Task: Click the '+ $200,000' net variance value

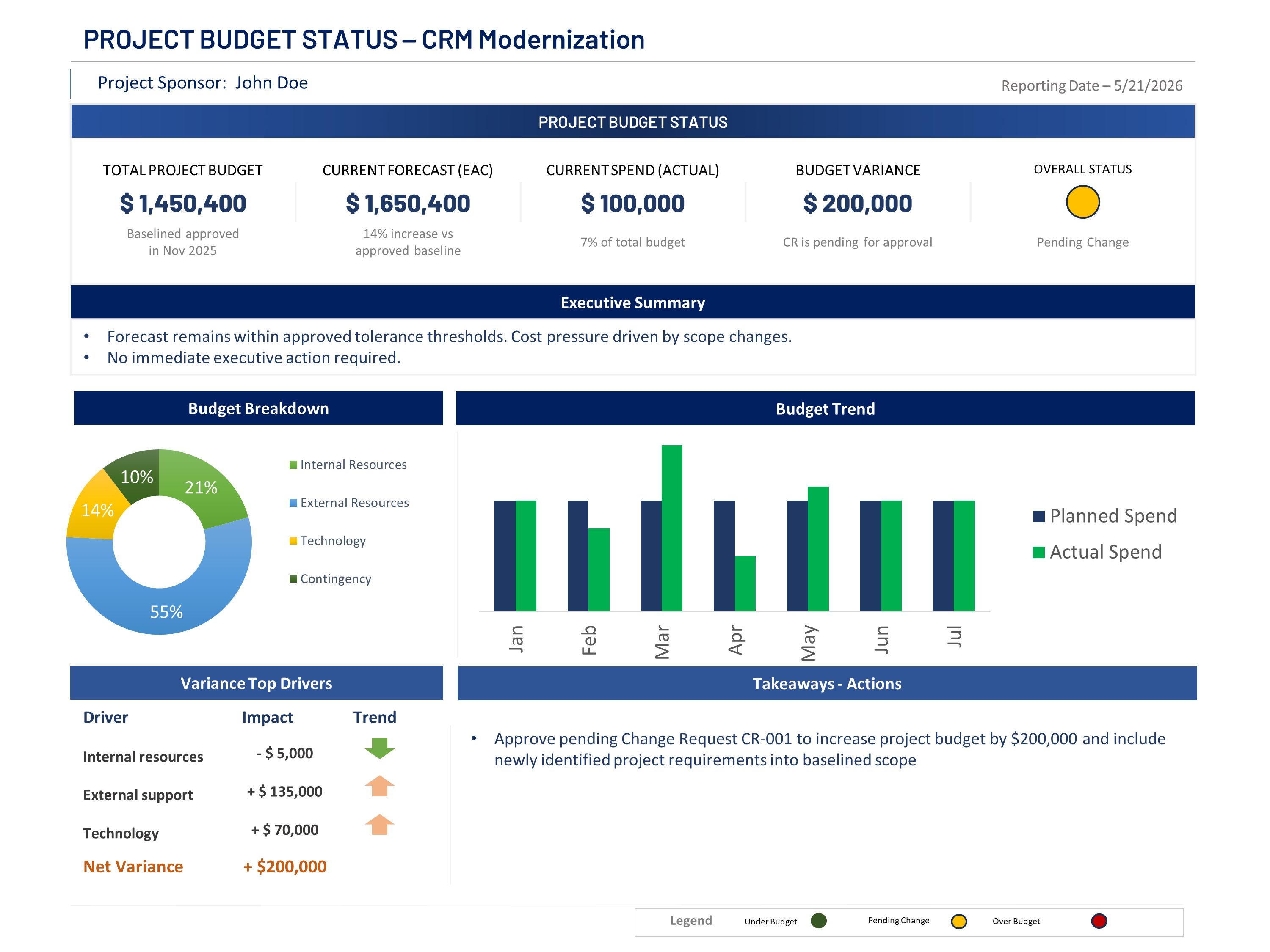Action: pyautogui.click(x=285, y=867)
